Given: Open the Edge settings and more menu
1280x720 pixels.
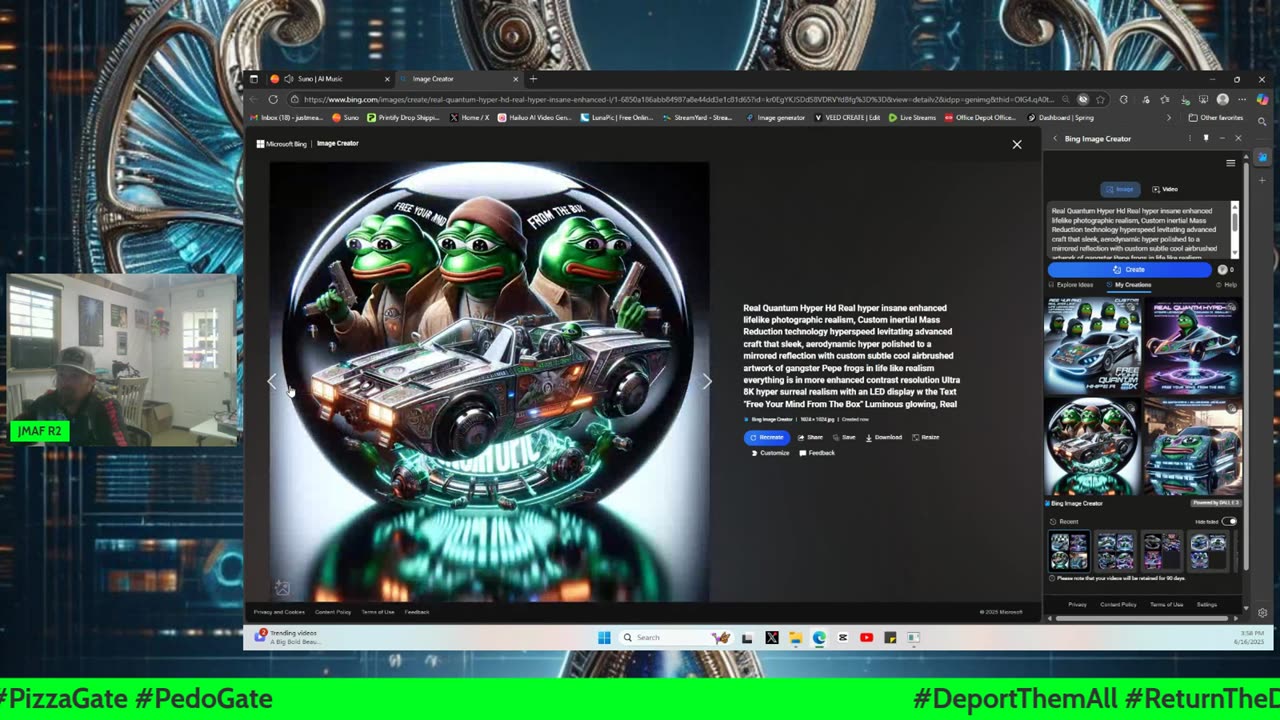Looking at the screenshot, I should [1241, 99].
